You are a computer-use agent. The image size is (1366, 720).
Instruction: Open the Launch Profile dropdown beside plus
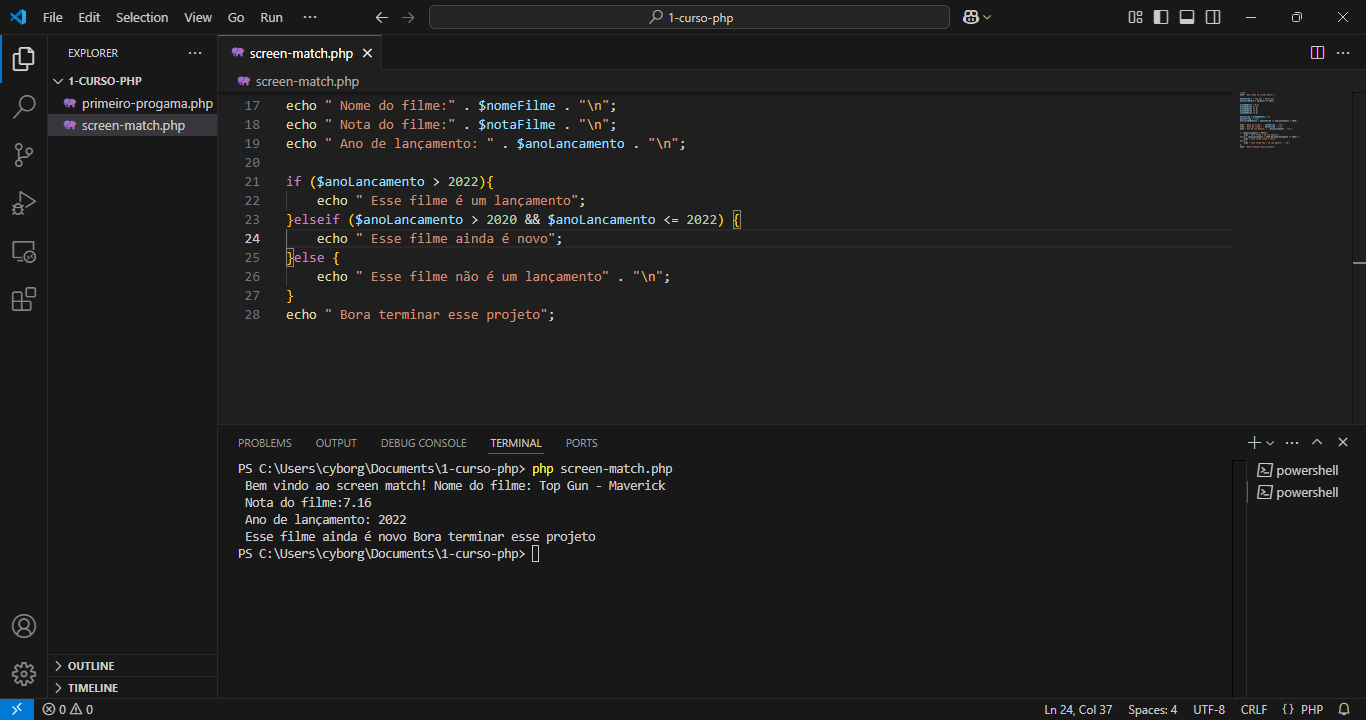click(1270, 443)
